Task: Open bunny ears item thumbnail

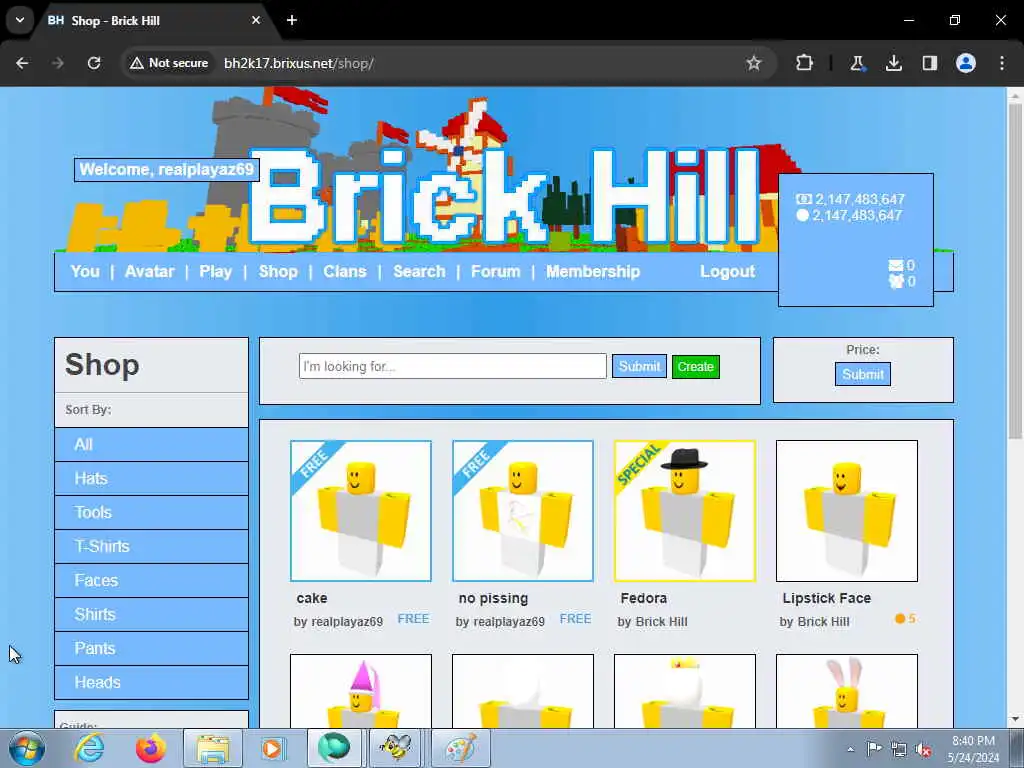Action: 847,691
